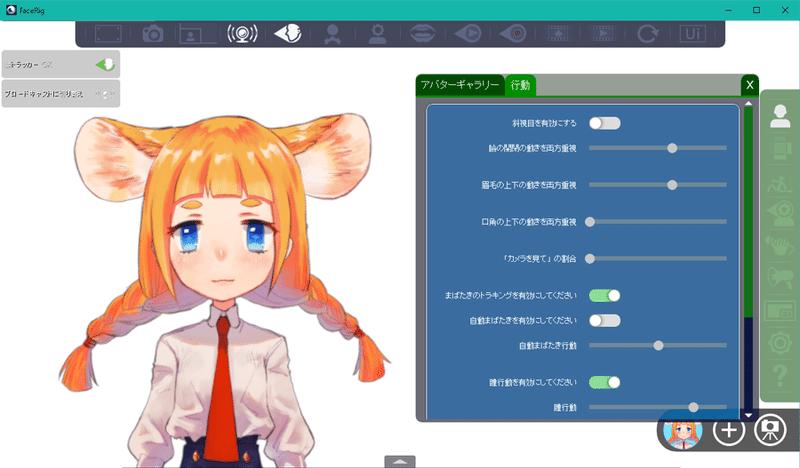Click the eye with red dot icon

click(x=513, y=34)
